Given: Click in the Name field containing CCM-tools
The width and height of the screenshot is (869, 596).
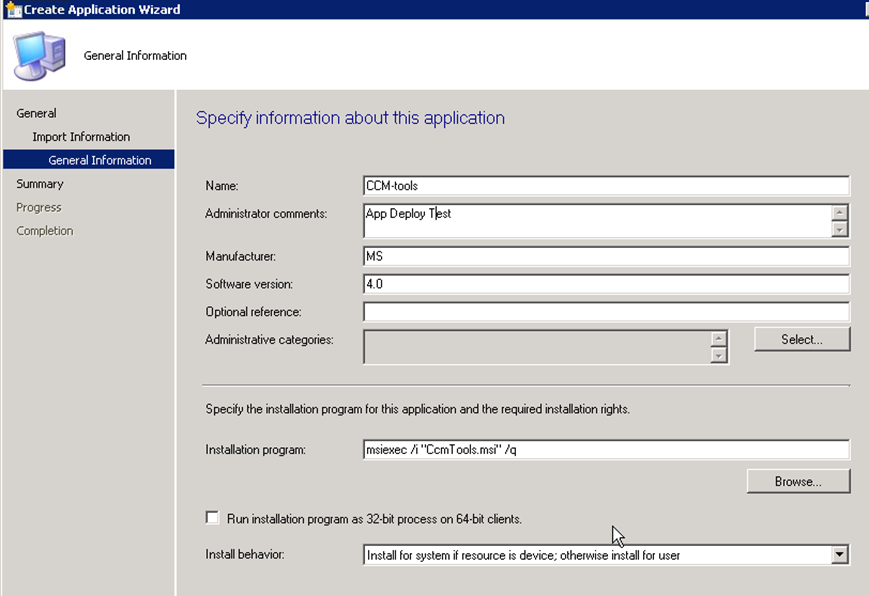Looking at the screenshot, I should [606, 186].
